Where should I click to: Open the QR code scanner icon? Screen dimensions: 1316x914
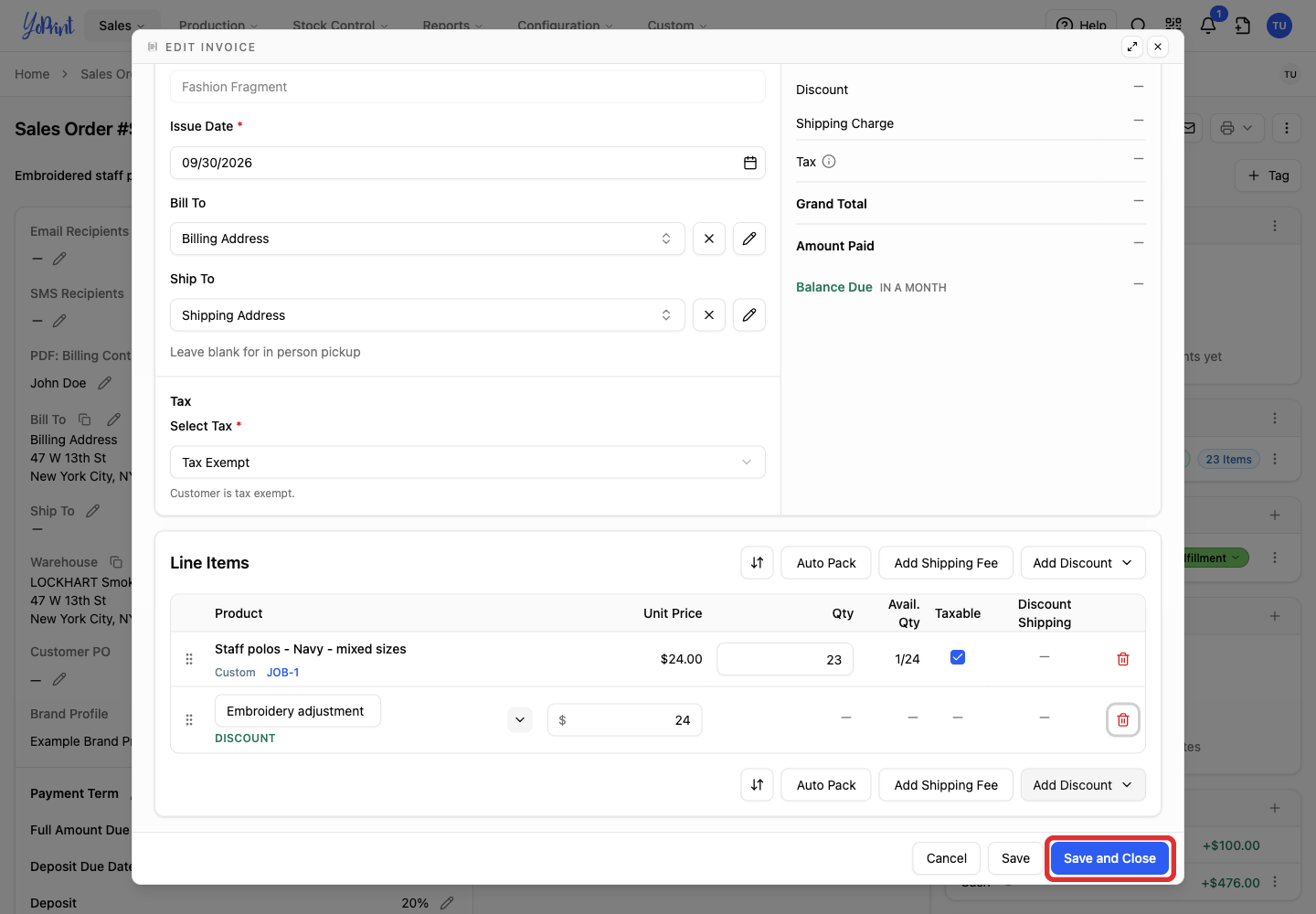coord(1173,26)
